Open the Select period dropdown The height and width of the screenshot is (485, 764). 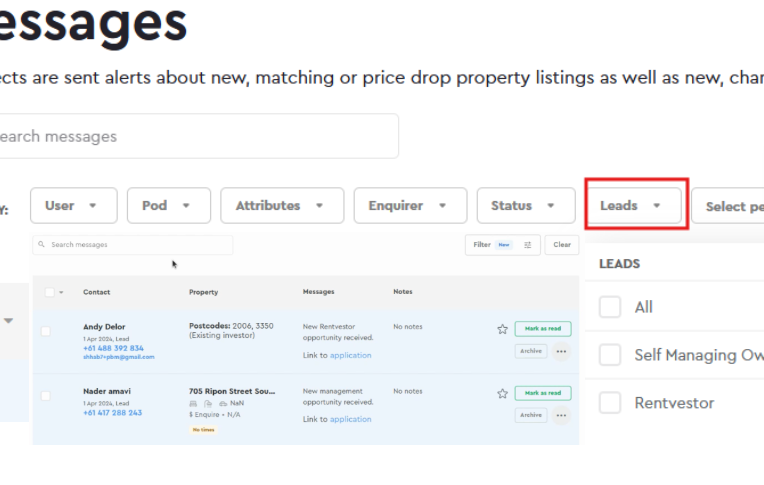pos(728,207)
